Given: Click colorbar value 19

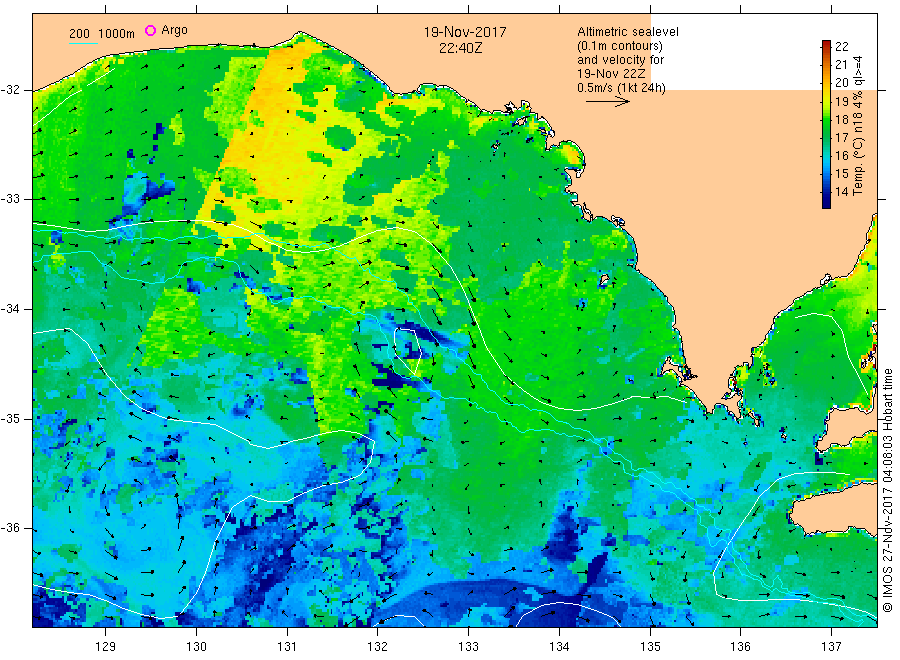Looking at the screenshot, I should [x=841, y=102].
